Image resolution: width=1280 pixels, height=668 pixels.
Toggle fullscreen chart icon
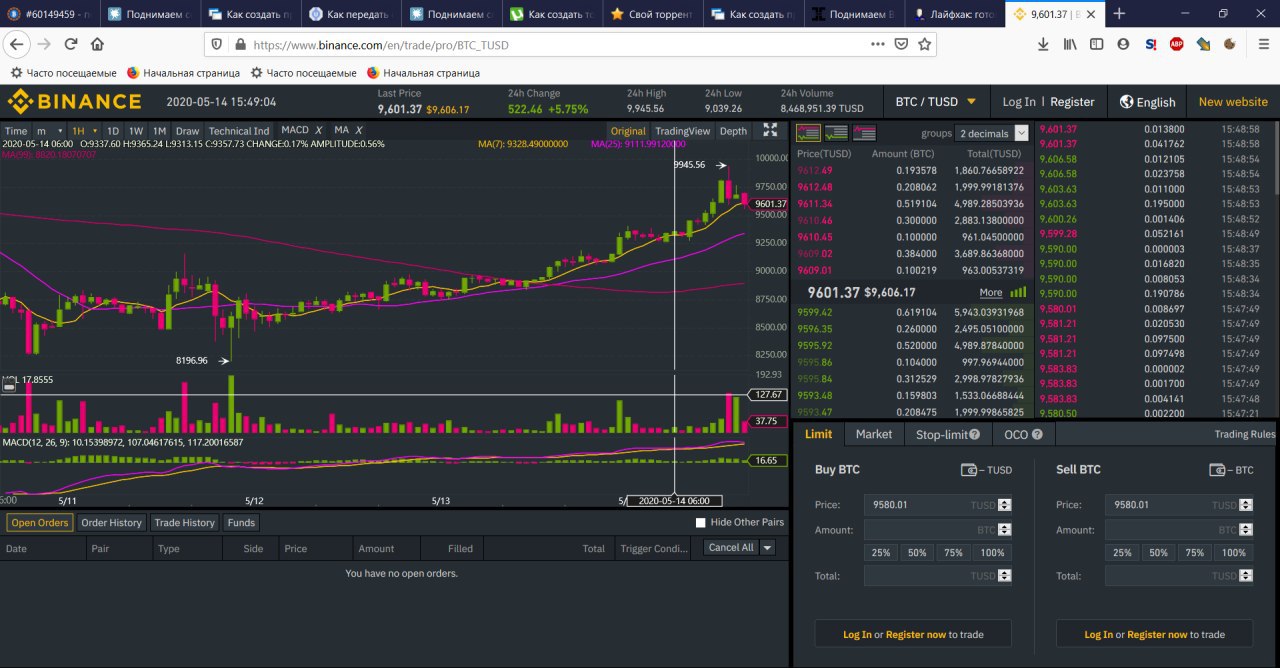pos(770,130)
